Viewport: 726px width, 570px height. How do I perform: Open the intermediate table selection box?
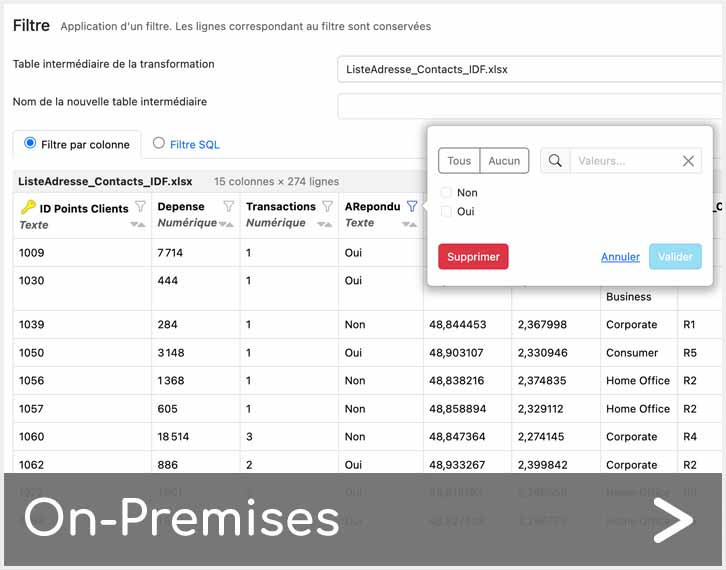[x=530, y=69]
